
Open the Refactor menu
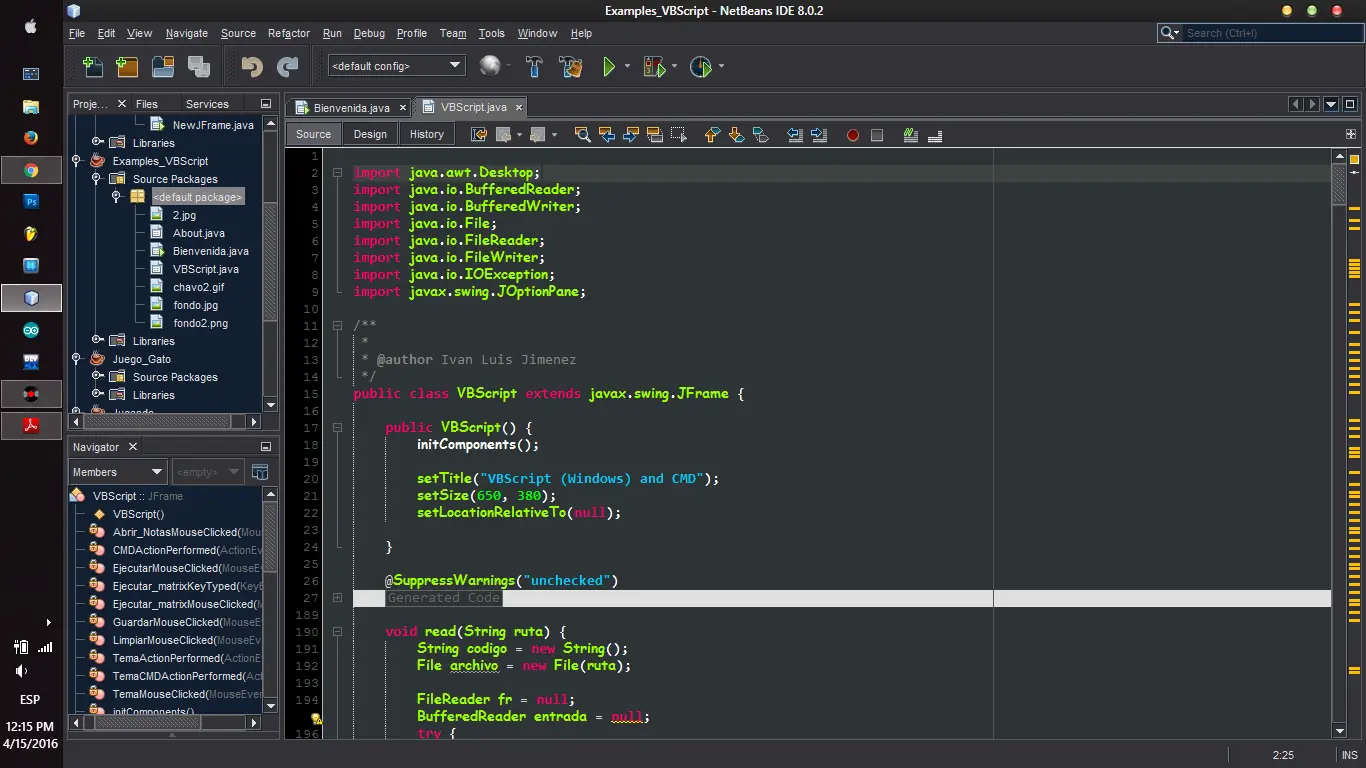pos(289,33)
